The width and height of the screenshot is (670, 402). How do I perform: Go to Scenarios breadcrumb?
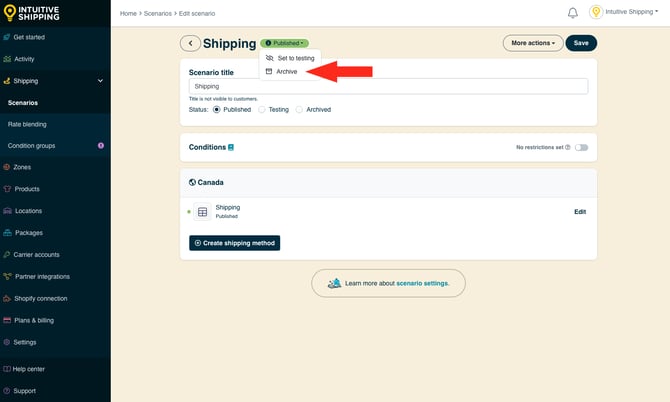(x=158, y=14)
